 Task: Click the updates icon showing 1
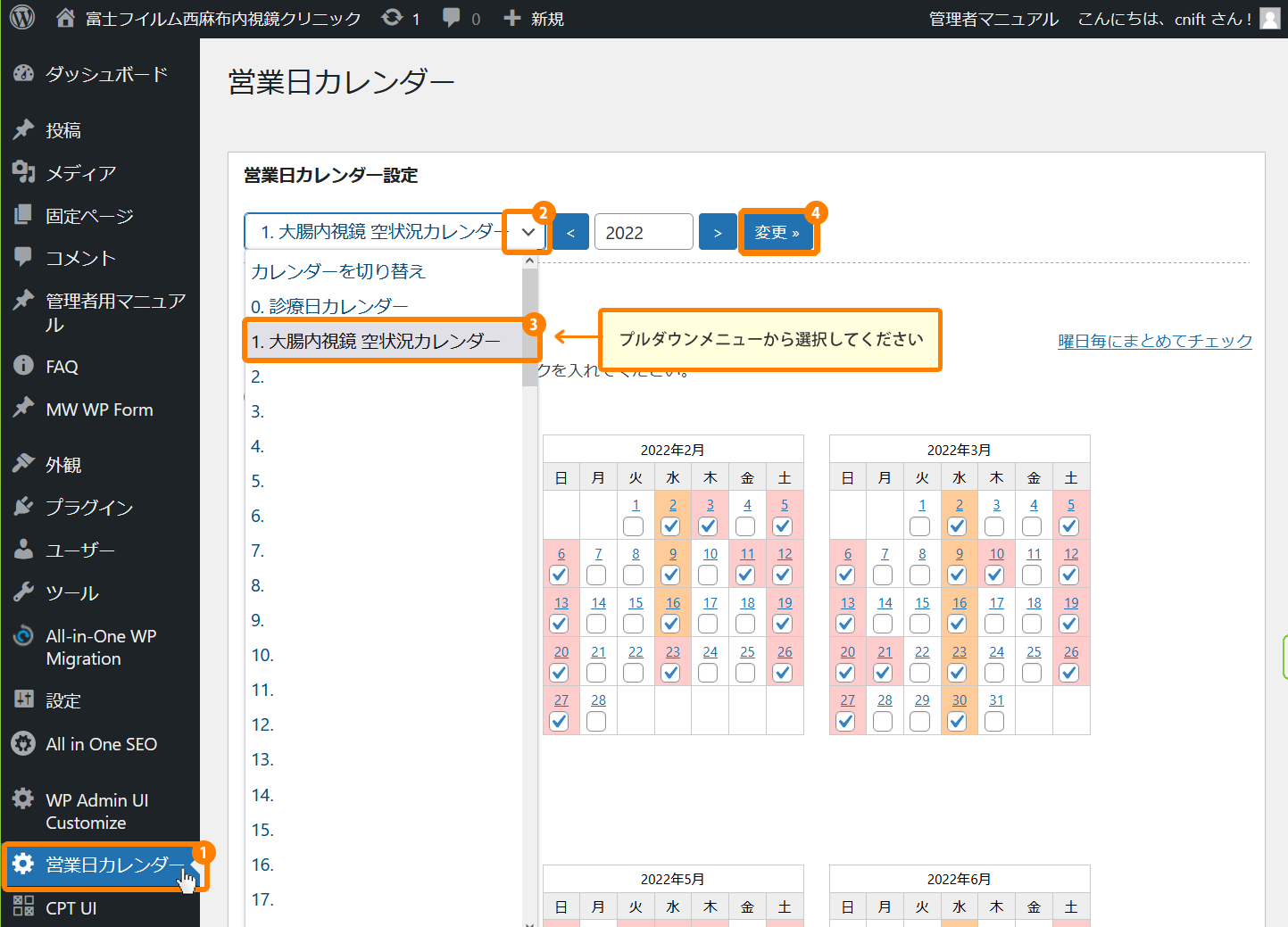click(x=392, y=18)
